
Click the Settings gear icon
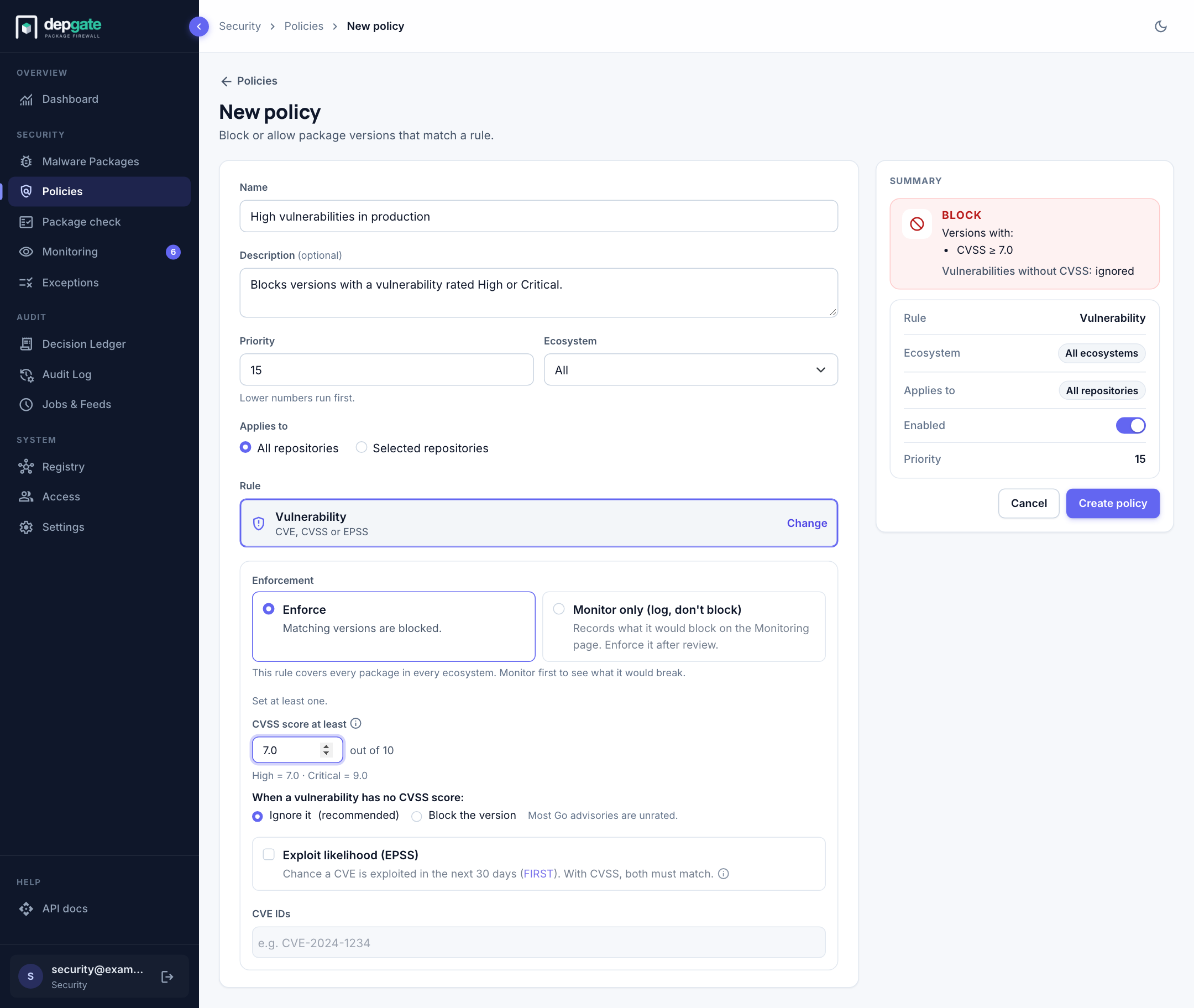pos(27,527)
